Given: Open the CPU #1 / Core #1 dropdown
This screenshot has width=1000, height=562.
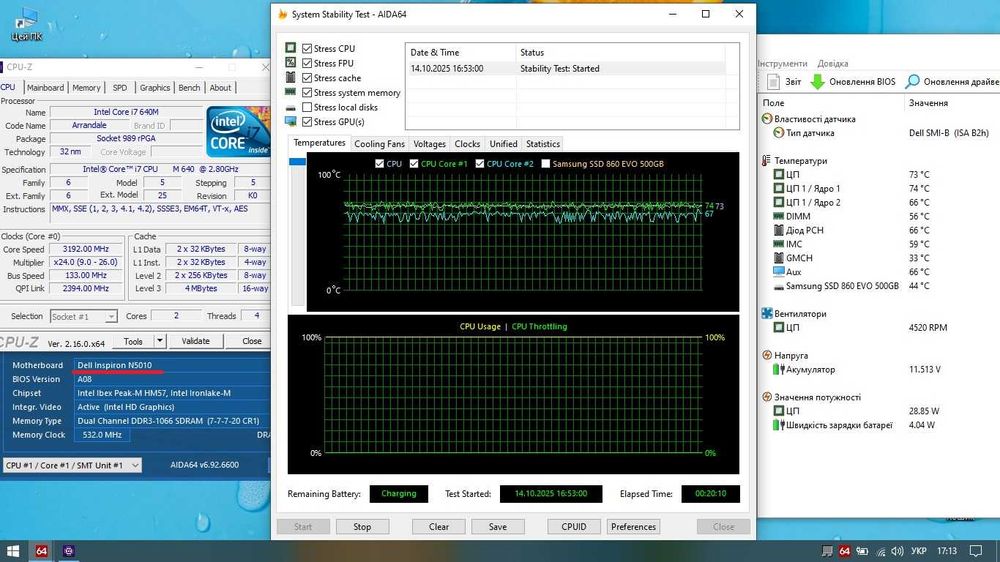Looking at the screenshot, I should [72, 466].
